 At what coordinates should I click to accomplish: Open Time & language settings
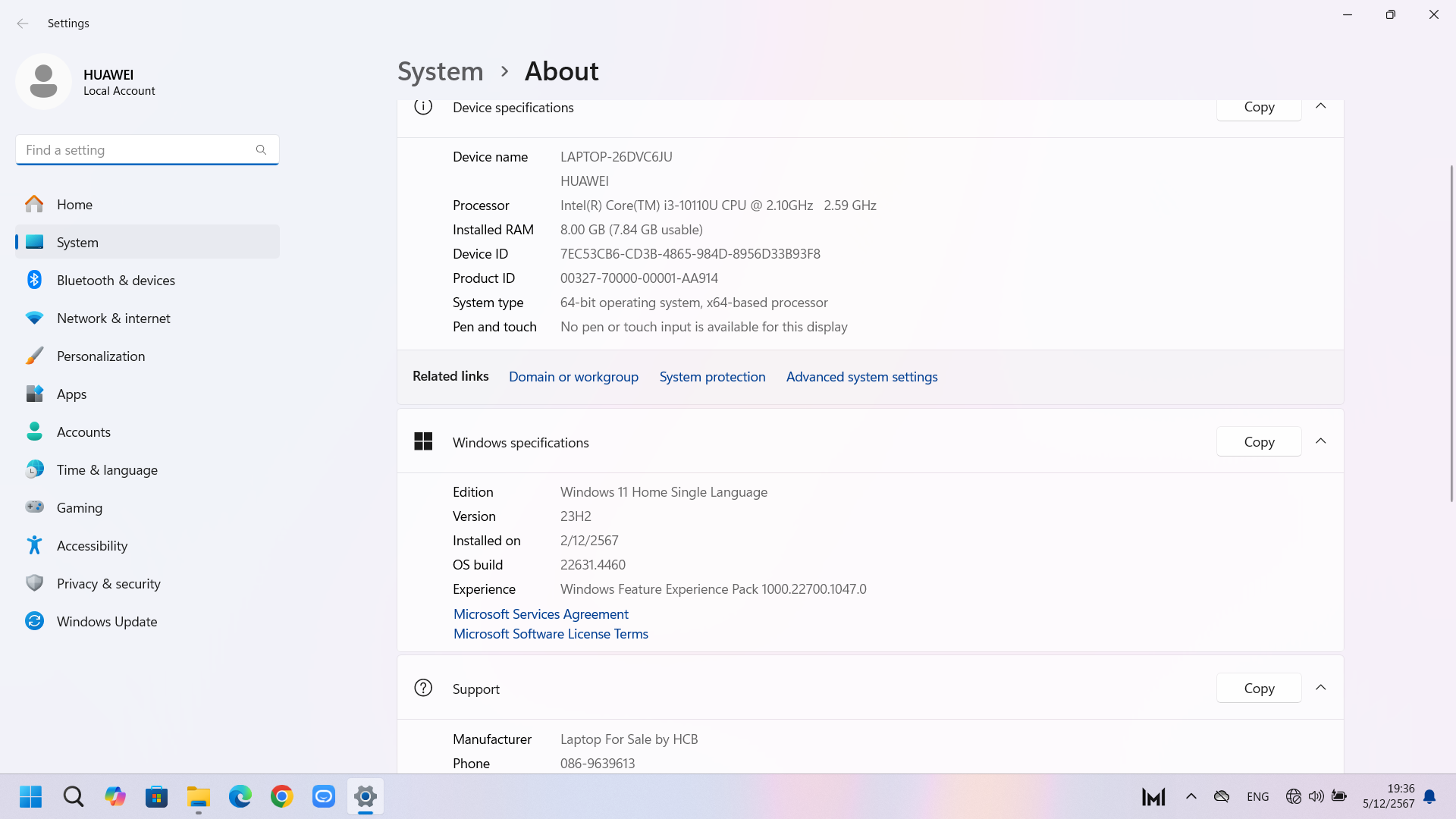(x=147, y=469)
